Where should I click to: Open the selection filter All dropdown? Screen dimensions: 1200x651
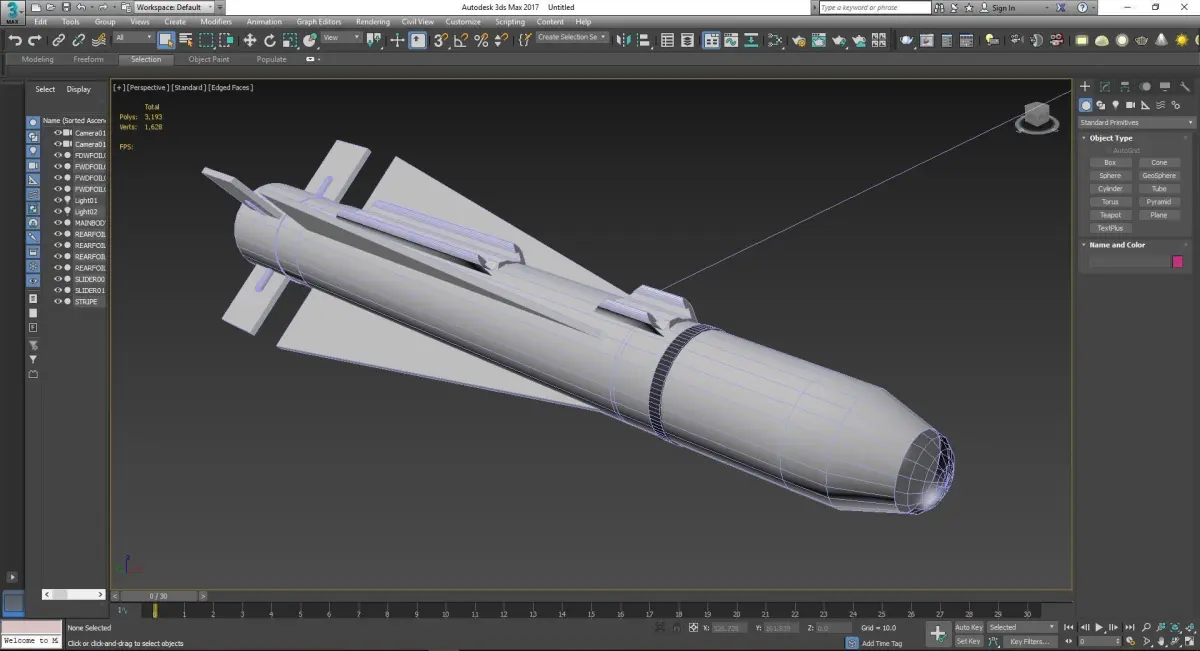(x=133, y=38)
